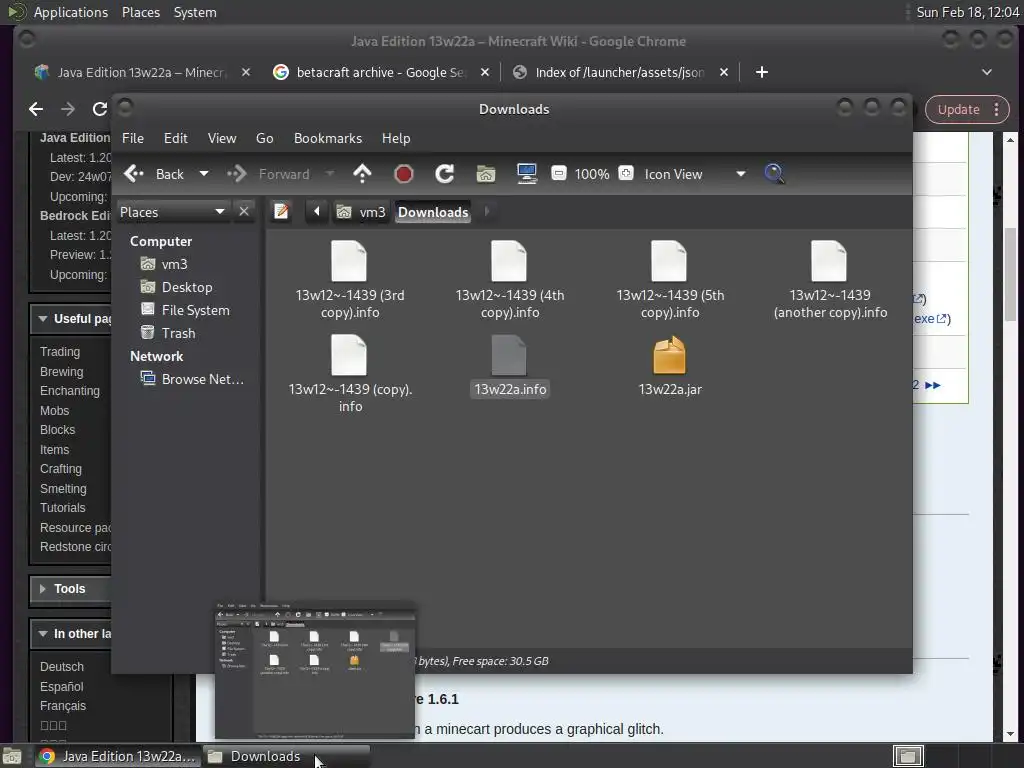Open Computer location from toolbar
Image resolution: width=1024 pixels, height=768 pixels.
coord(526,174)
